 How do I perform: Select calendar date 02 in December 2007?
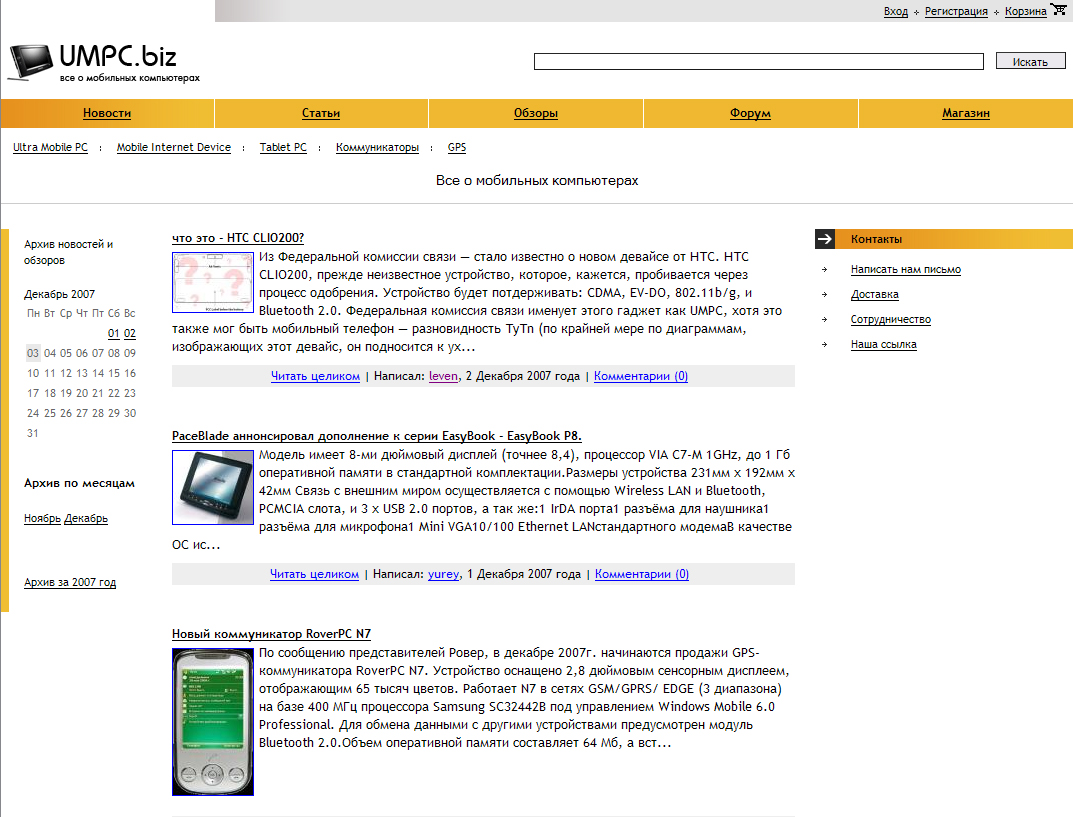click(130, 334)
